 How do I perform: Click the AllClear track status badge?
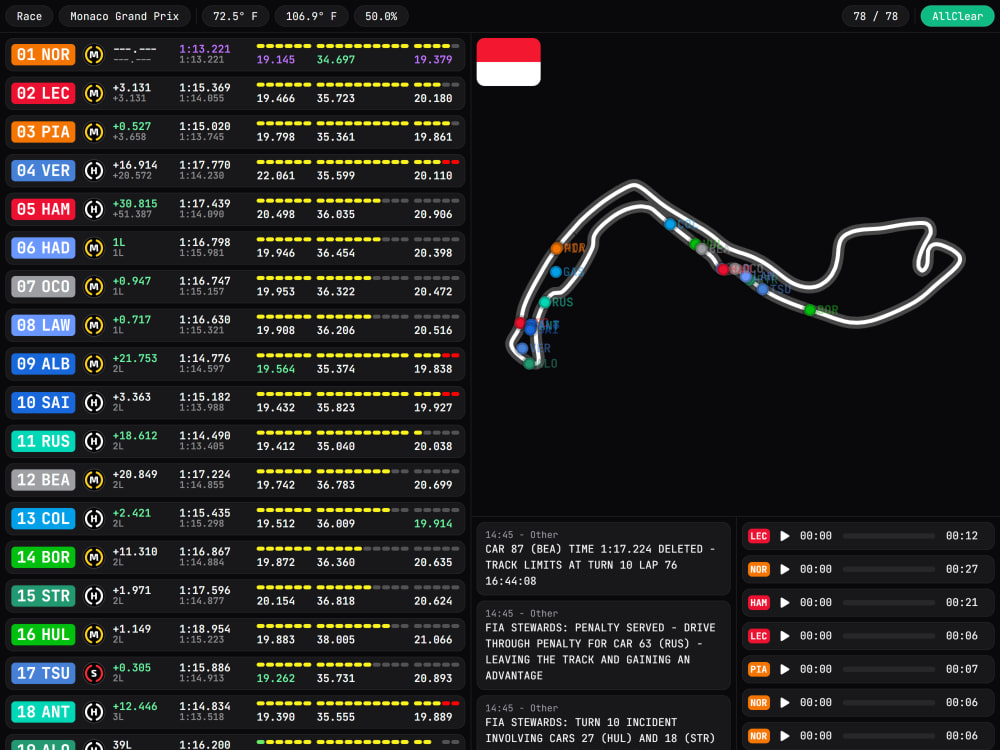click(957, 16)
